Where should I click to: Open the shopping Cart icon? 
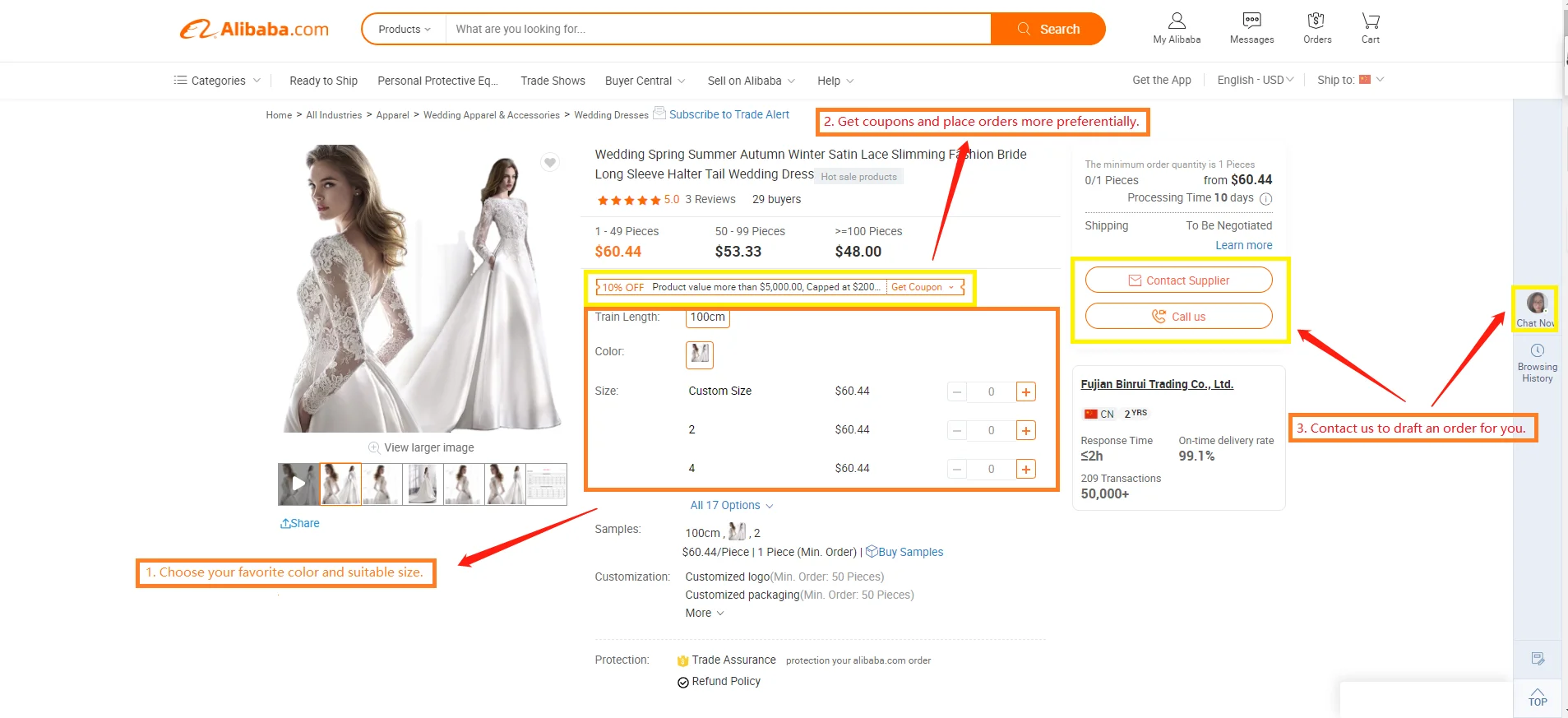pyautogui.click(x=1371, y=28)
